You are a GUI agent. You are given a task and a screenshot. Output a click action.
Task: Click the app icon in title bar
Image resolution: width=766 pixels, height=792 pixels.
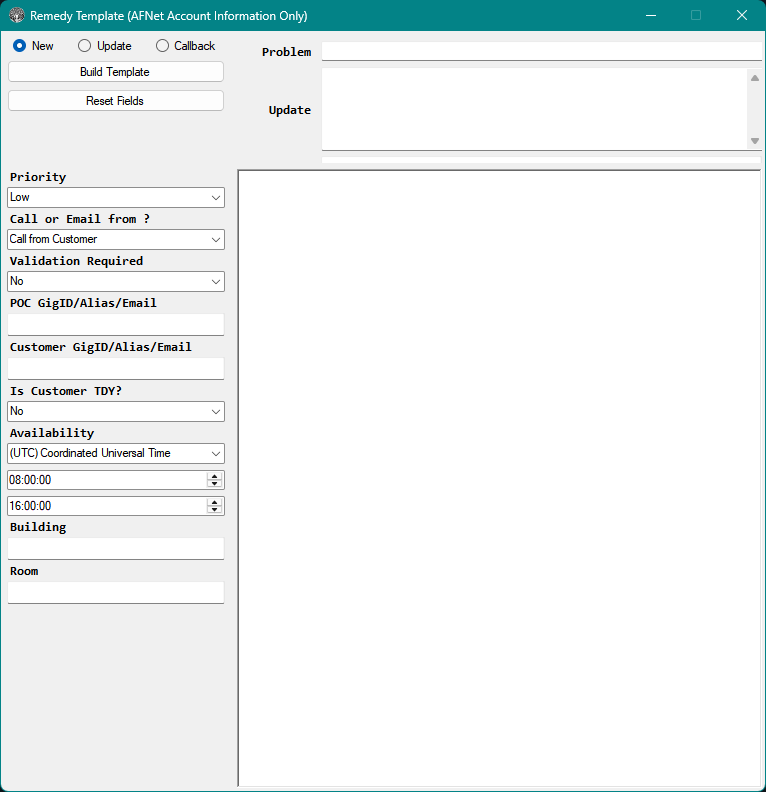17,16
